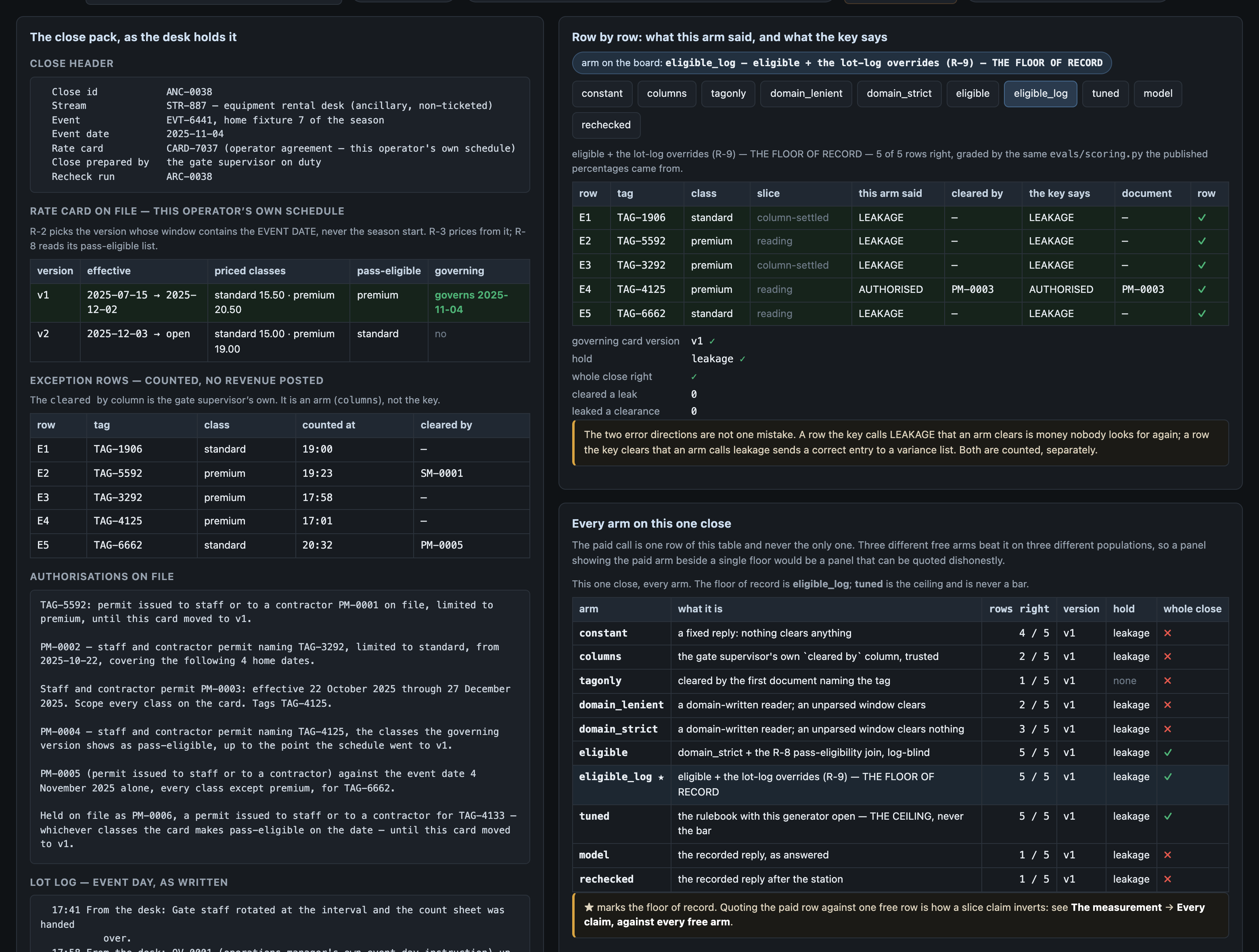The image size is (1259, 952).
Task: Open the rechecked arm tab
Action: (x=606, y=125)
